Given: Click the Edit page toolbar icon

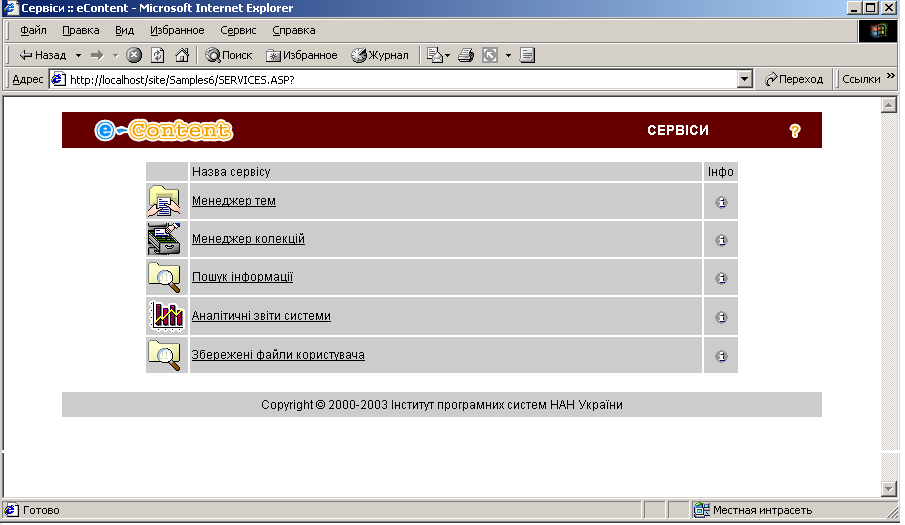Looking at the screenshot, I should tap(490, 55).
